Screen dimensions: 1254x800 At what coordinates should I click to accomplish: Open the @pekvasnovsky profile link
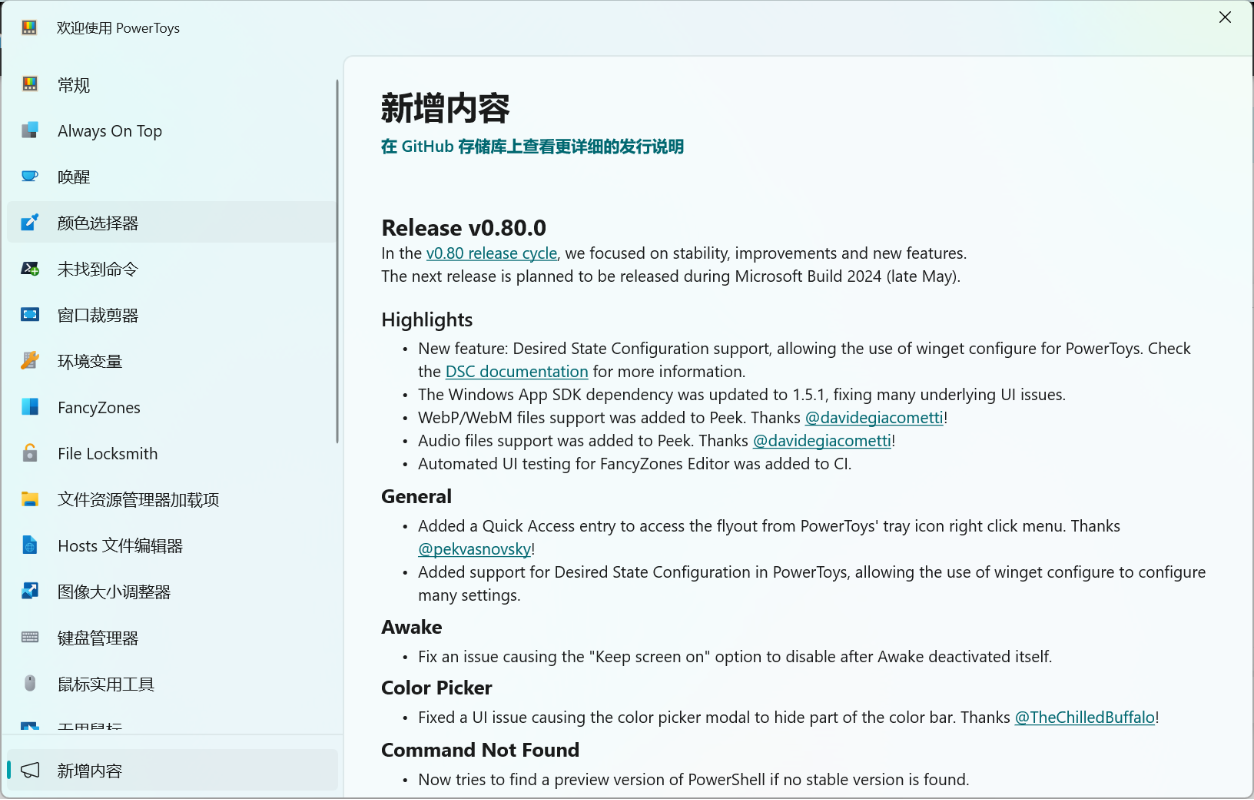(x=475, y=549)
